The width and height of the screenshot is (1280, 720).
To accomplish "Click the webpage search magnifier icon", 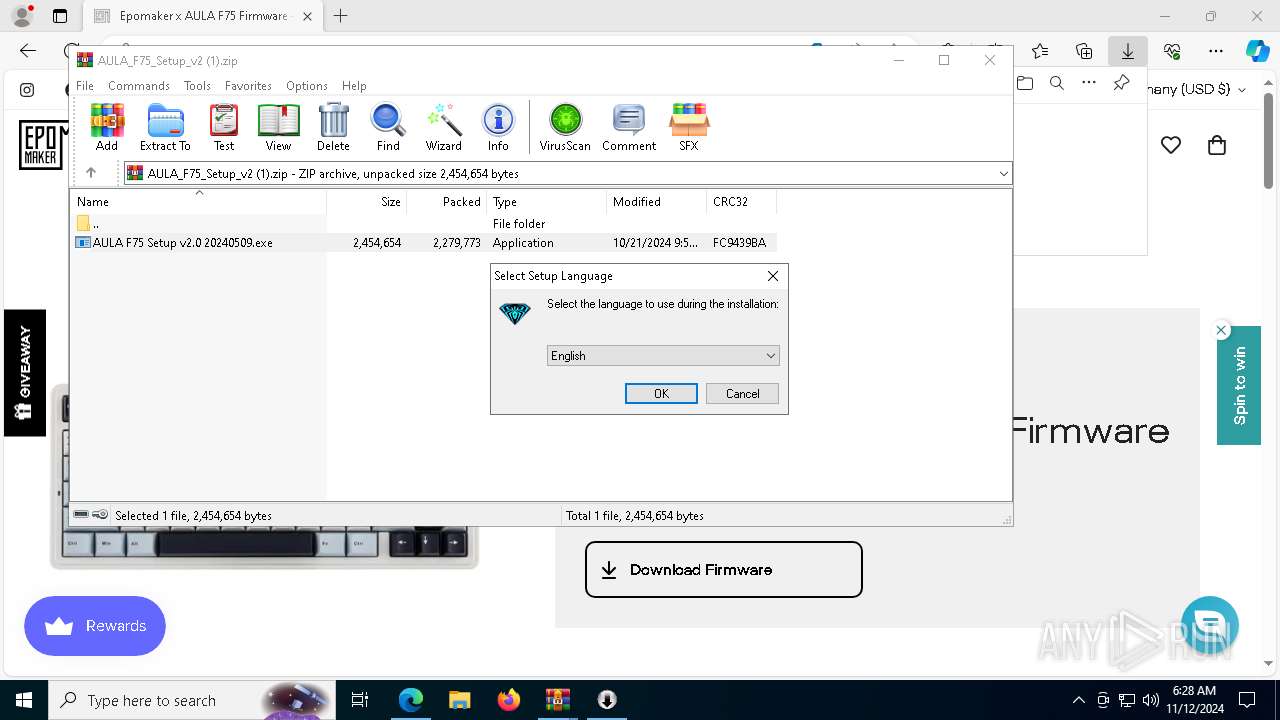I will click(1057, 84).
